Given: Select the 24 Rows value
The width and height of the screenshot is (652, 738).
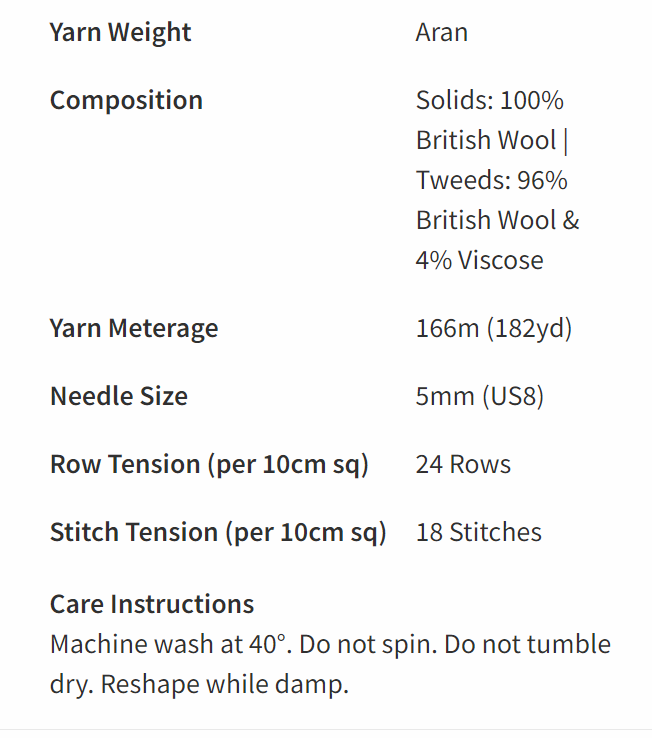Looking at the screenshot, I should pos(463,465).
